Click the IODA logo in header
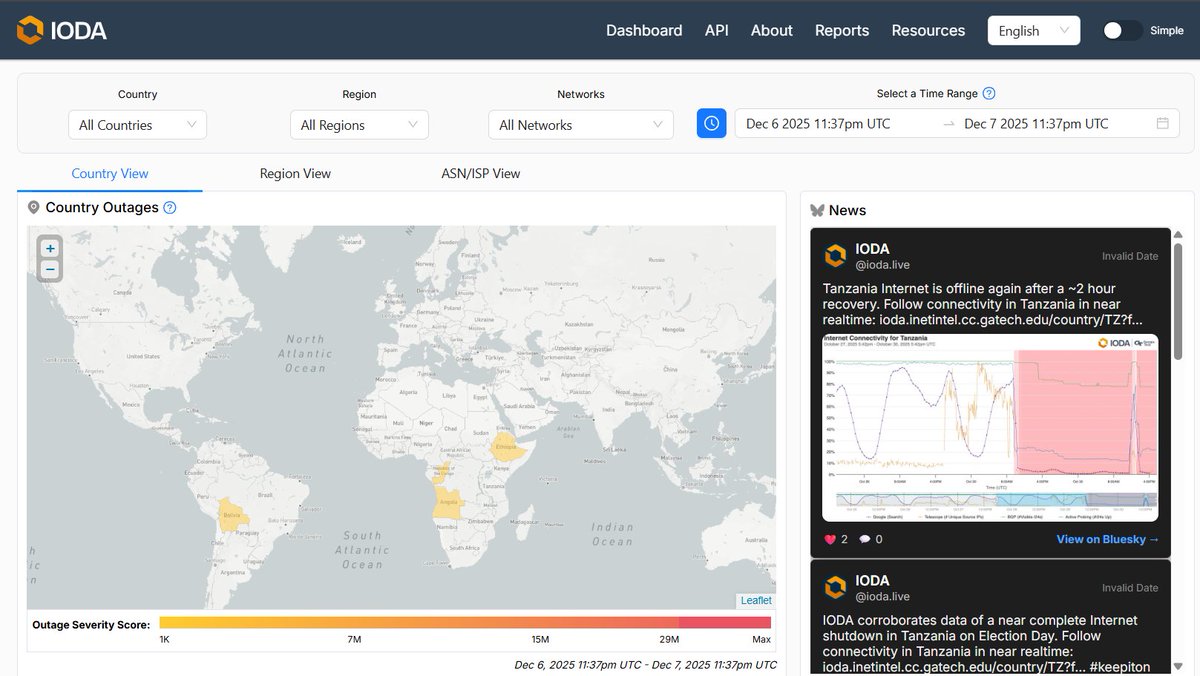The image size is (1200, 676). pos(62,30)
